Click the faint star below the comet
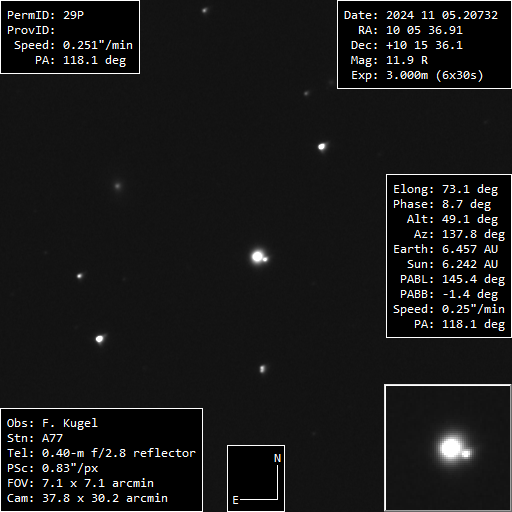The image size is (512, 512). click(262, 369)
